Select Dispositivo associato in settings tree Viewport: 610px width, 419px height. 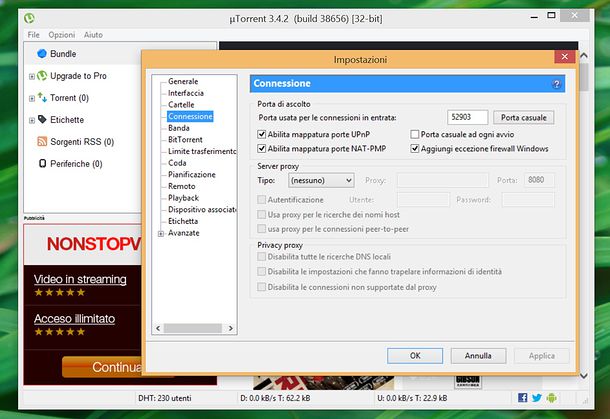202,210
